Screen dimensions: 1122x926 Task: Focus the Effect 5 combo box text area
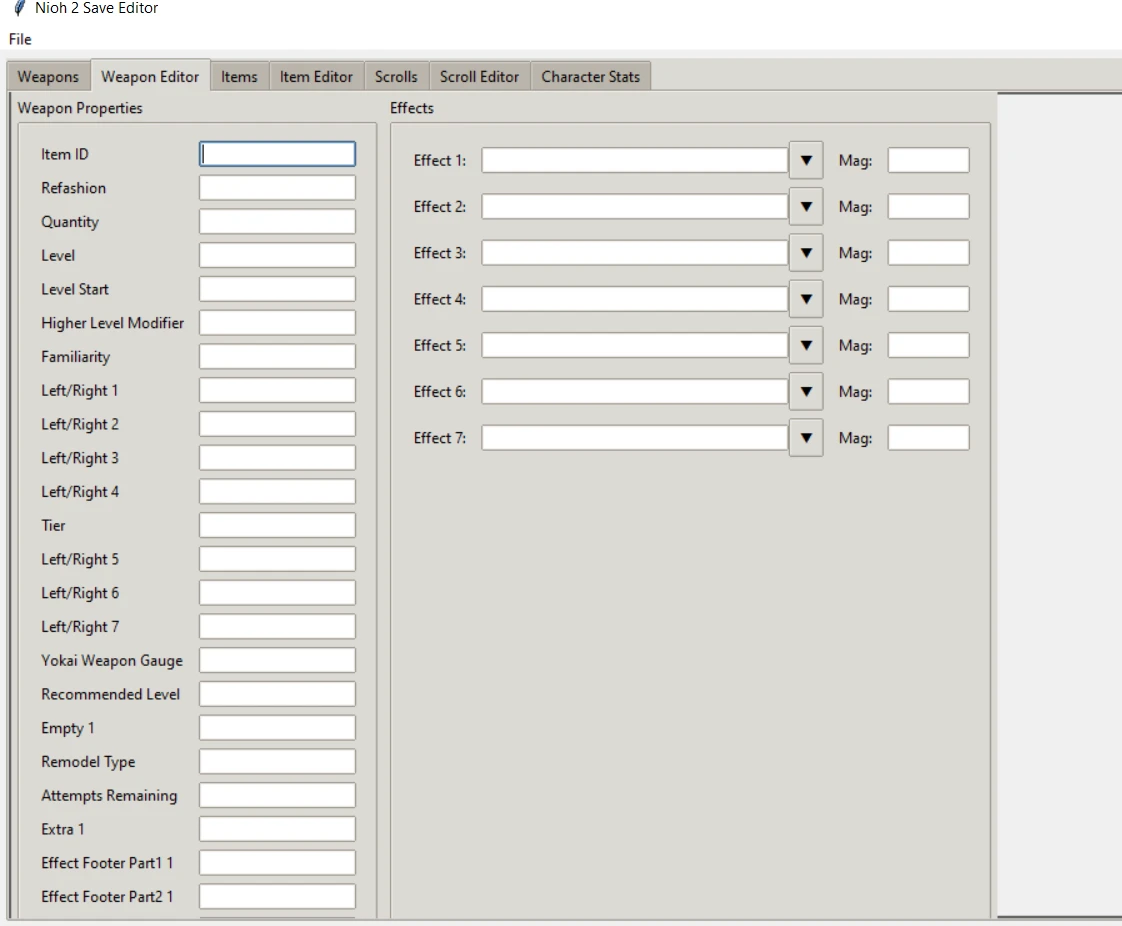coord(634,346)
